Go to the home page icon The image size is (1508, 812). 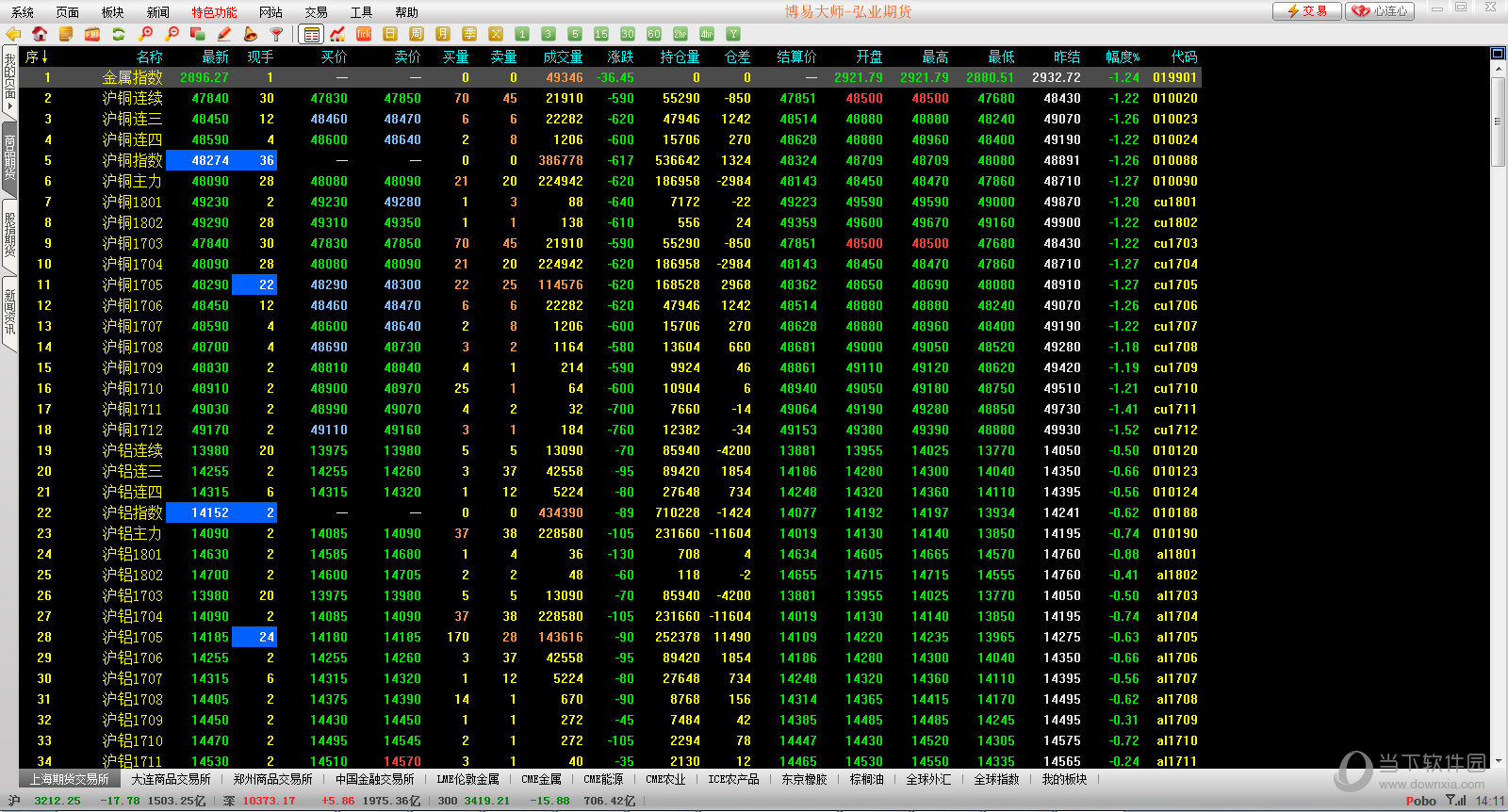click(40, 34)
